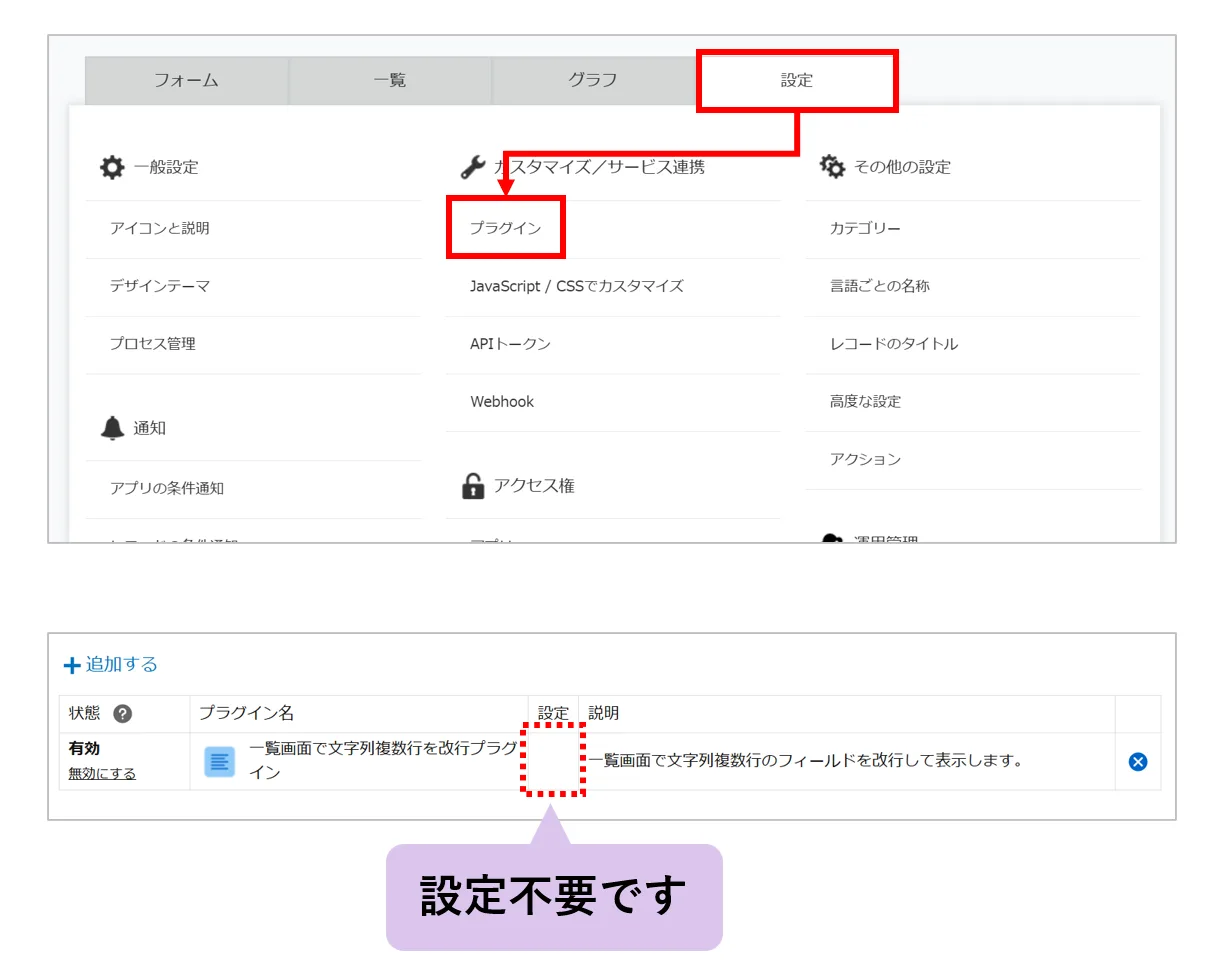
Task: Open アイコンと説明 settings
Action: coord(160,228)
